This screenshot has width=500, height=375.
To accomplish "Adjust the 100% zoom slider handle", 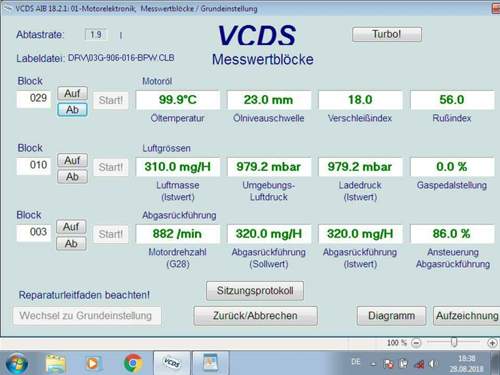I will pos(454,342).
